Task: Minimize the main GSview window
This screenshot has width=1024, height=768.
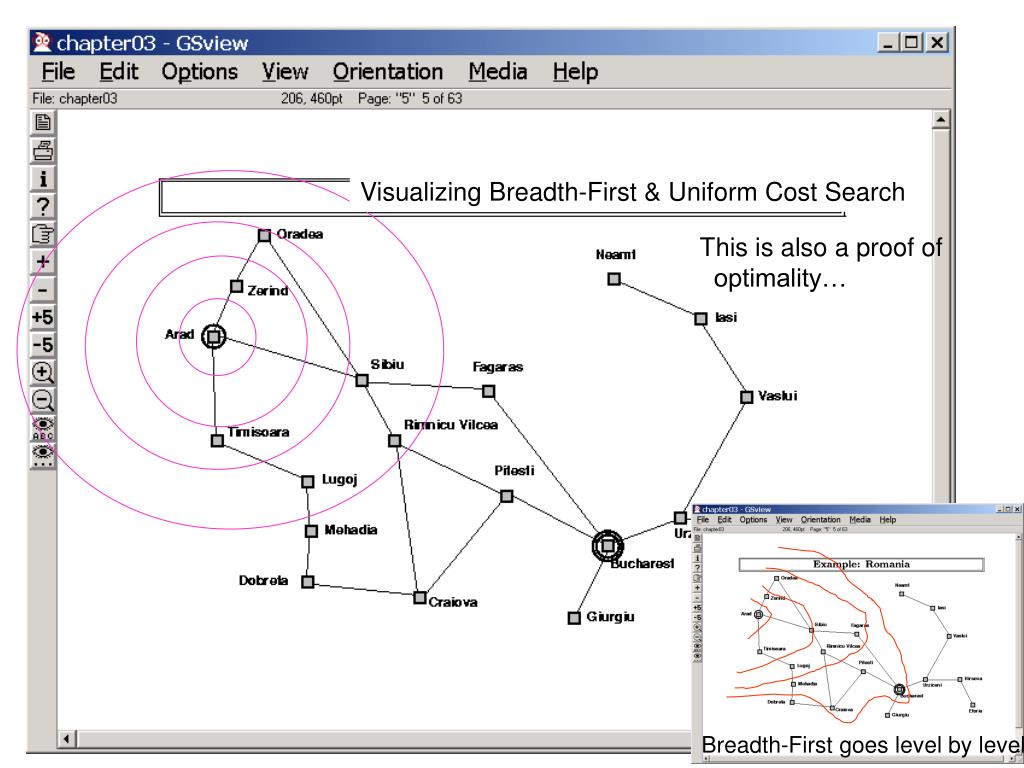Action: 888,43
